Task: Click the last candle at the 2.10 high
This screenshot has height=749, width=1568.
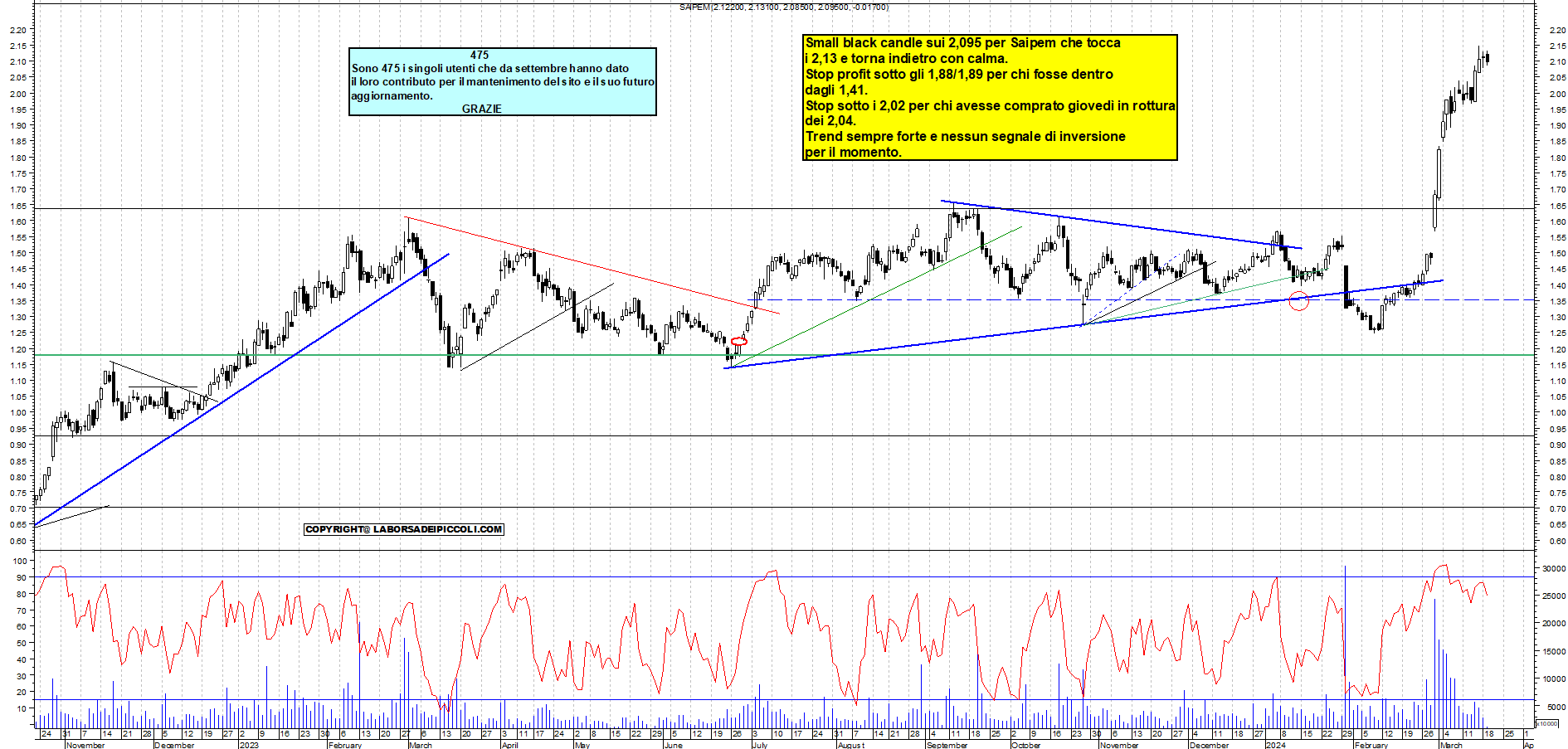Action: [x=1488, y=57]
